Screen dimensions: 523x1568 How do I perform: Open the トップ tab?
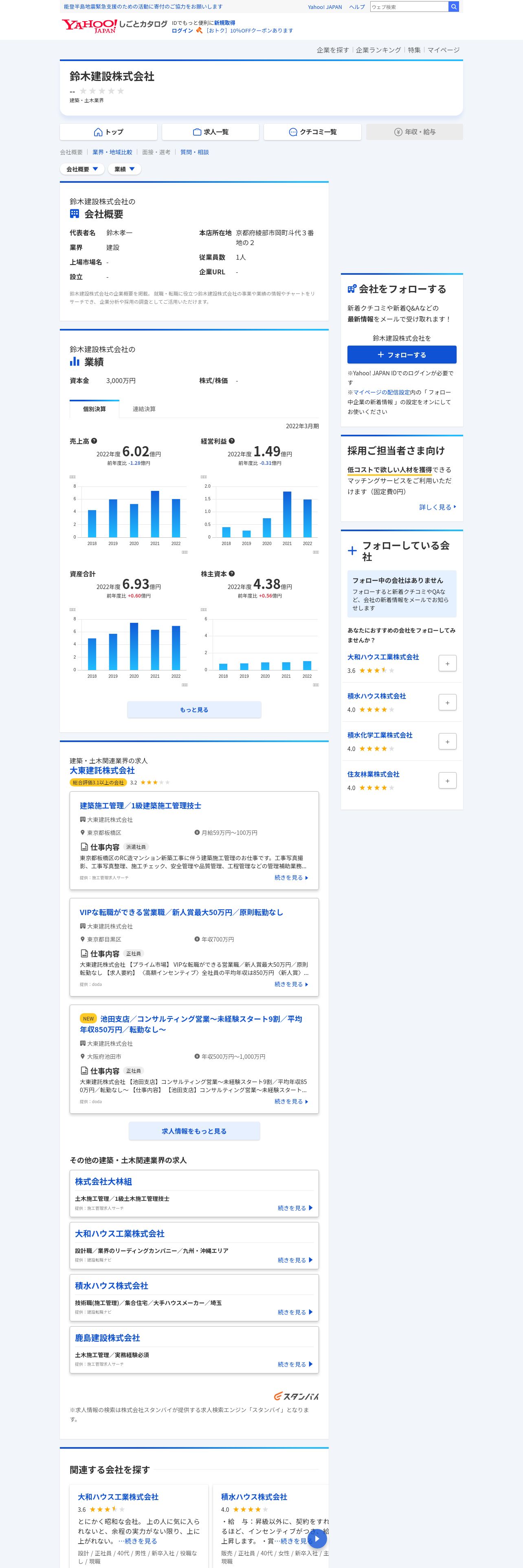coord(108,132)
